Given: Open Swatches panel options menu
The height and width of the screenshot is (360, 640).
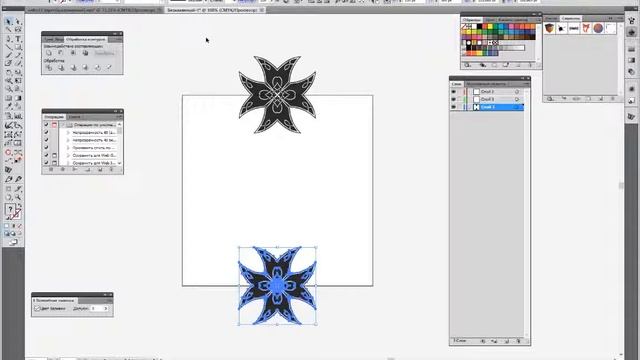Looking at the screenshot, I should pyautogui.click(x=538, y=20).
